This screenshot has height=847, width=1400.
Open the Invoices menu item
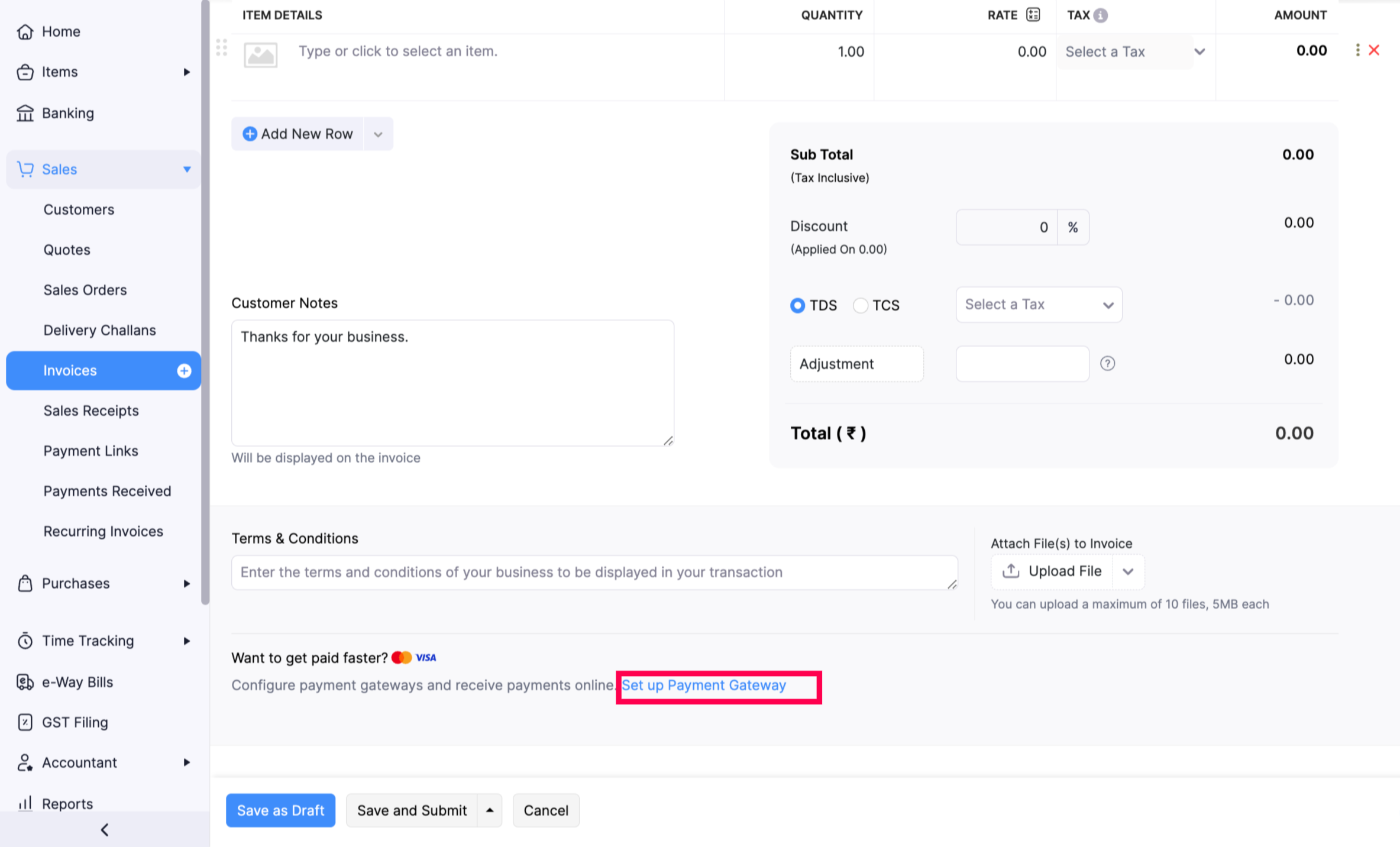(x=70, y=370)
